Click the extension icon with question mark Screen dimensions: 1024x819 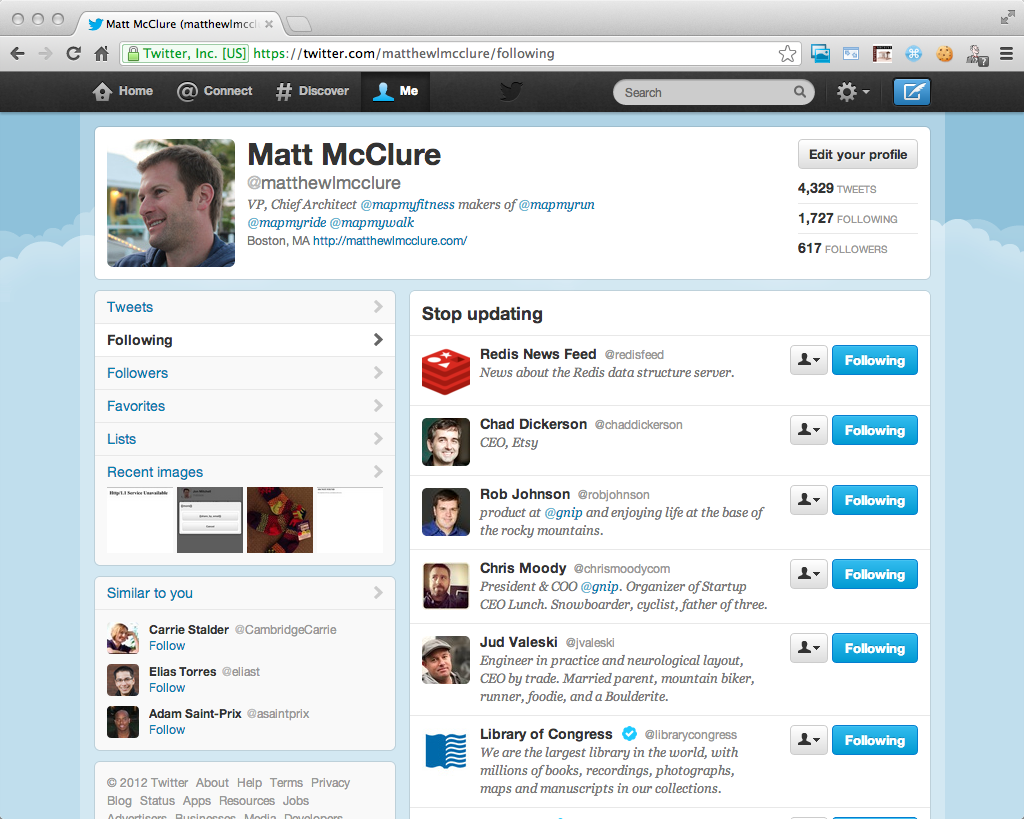(977, 55)
